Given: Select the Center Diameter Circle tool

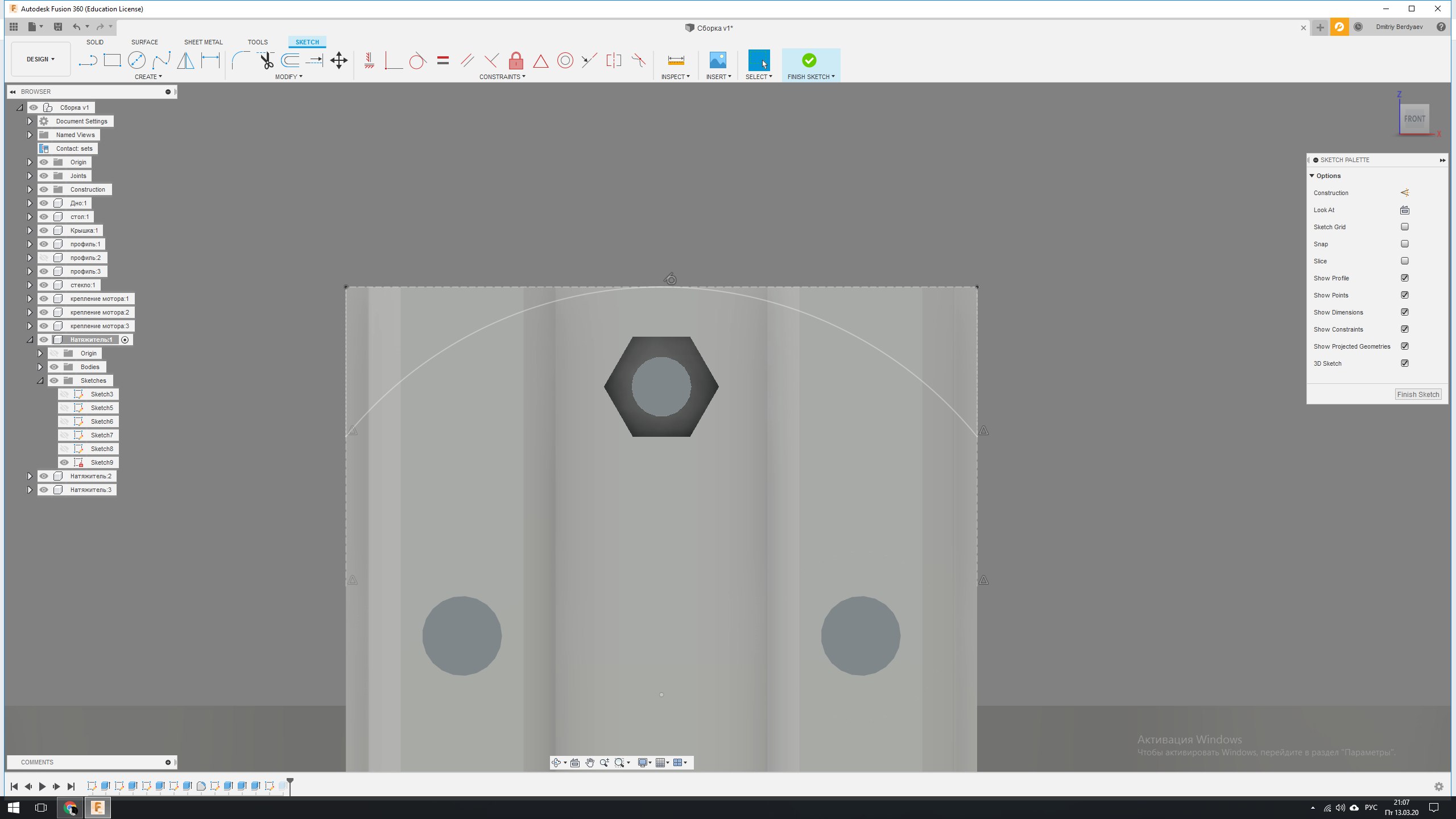Looking at the screenshot, I should coord(136,60).
